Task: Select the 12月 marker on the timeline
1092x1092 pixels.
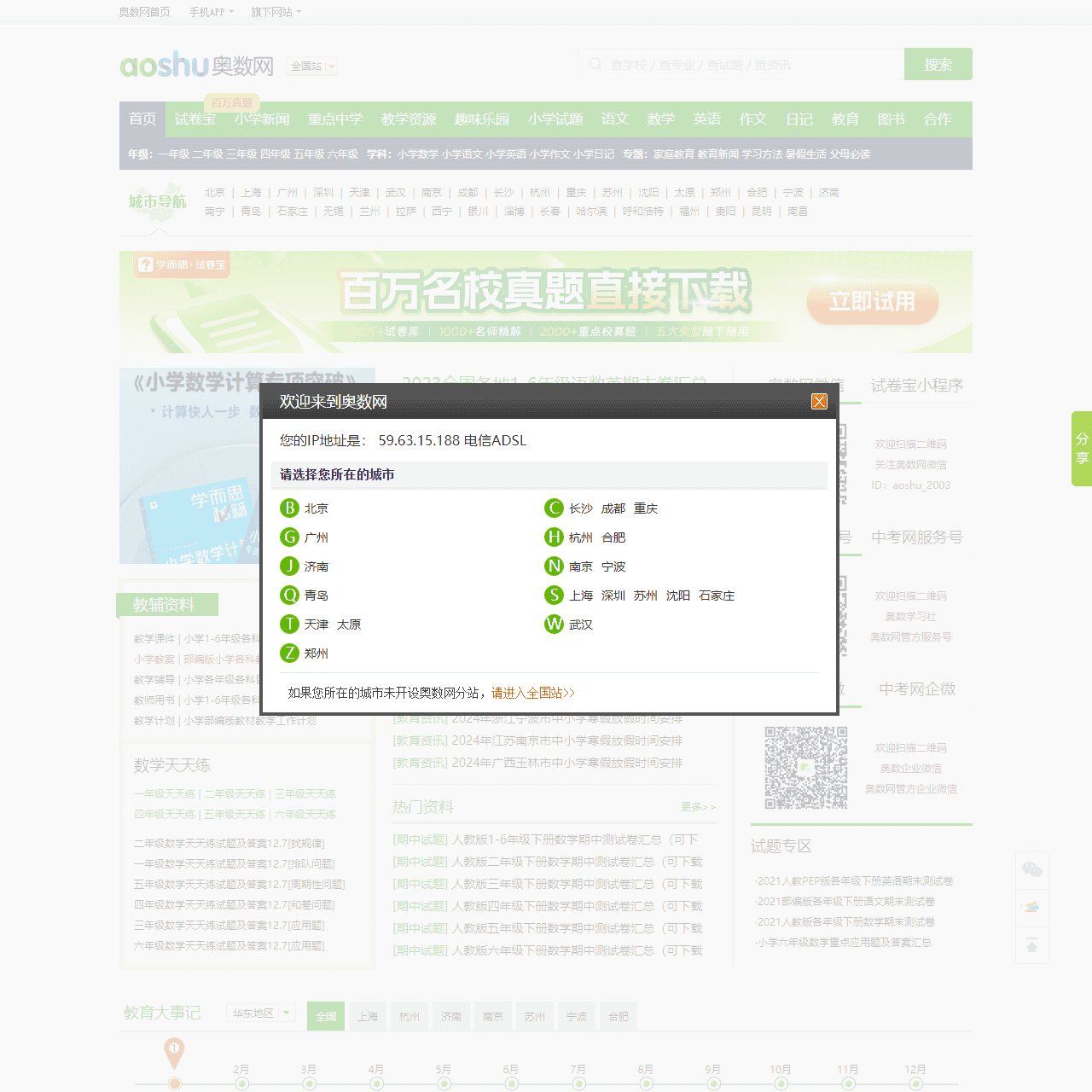Action: [x=915, y=1083]
